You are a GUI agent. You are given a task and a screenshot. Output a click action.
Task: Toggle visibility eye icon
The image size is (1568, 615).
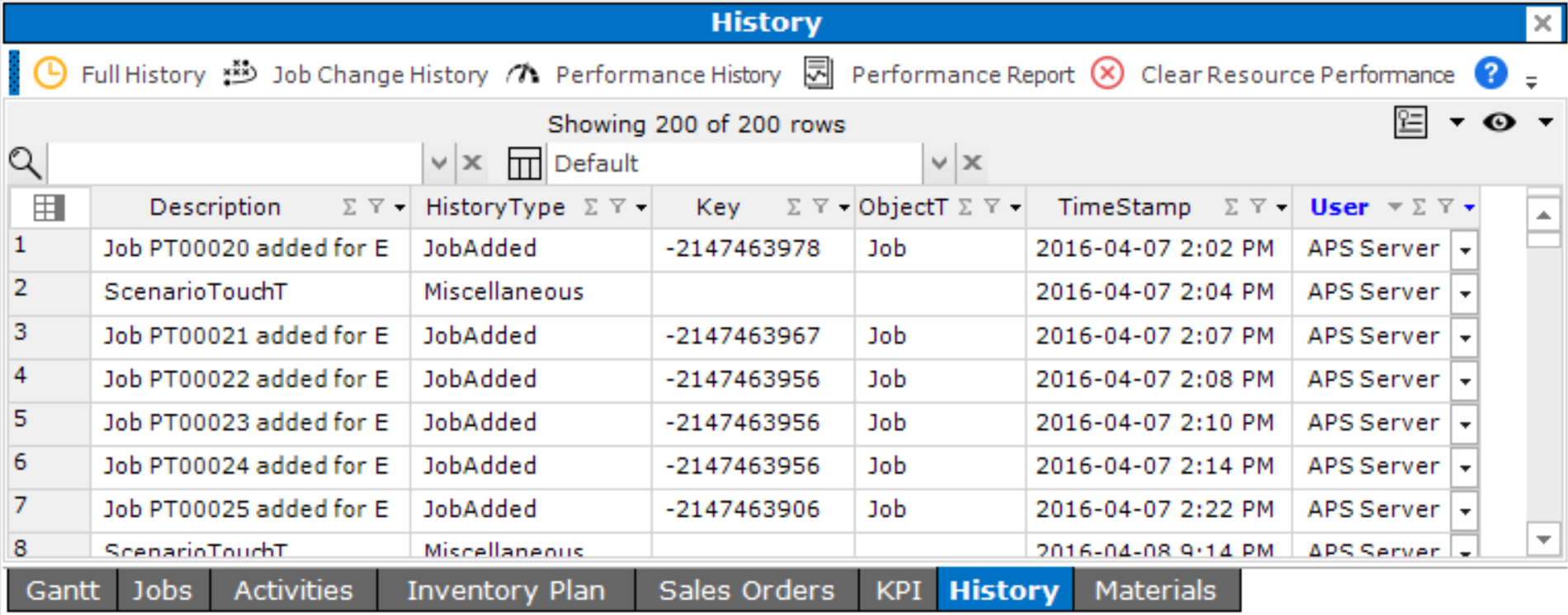1499,122
